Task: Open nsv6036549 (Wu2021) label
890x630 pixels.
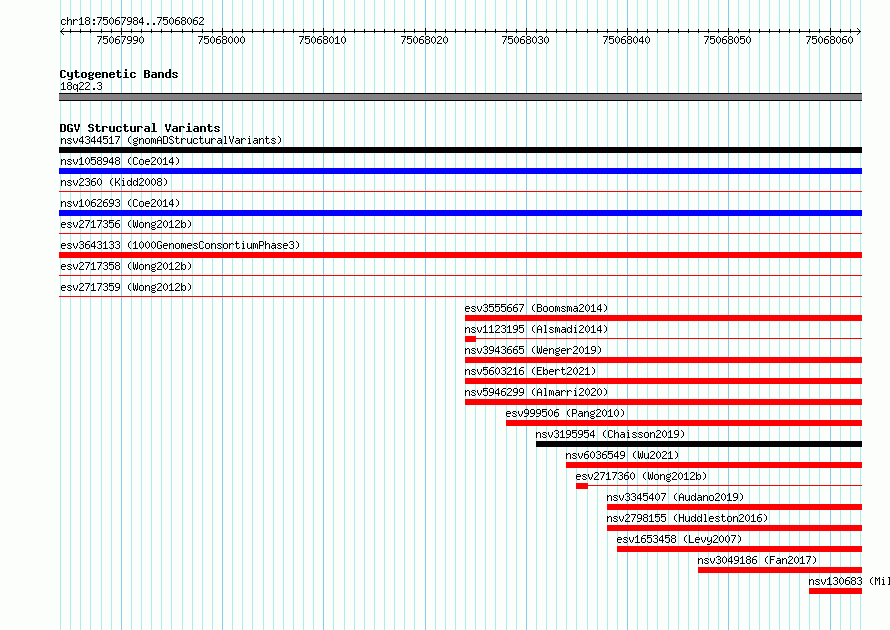Action: coord(622,455)
